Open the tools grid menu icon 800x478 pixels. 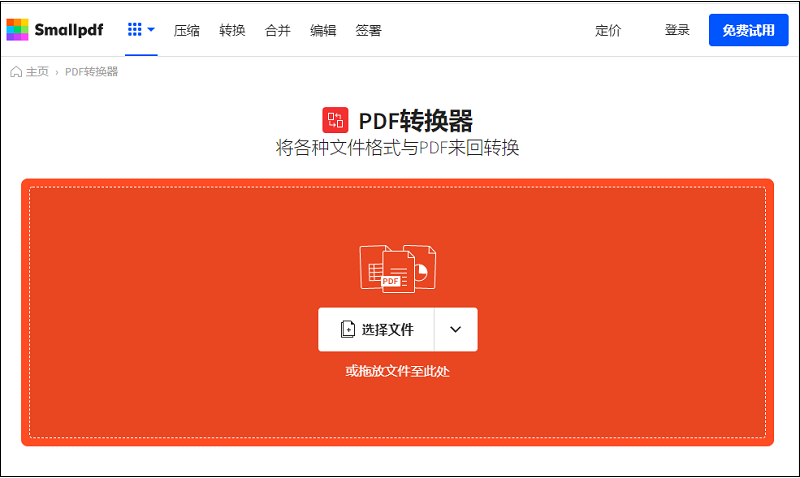tap(135, 30)
